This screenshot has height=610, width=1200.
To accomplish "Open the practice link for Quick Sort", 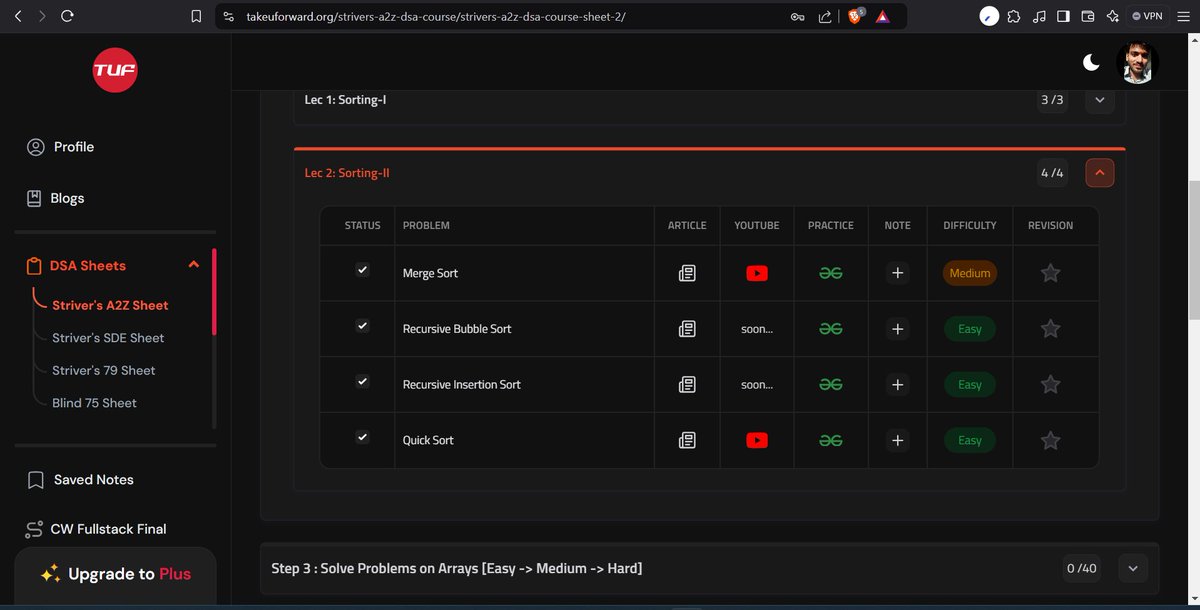I will point(830,440).
